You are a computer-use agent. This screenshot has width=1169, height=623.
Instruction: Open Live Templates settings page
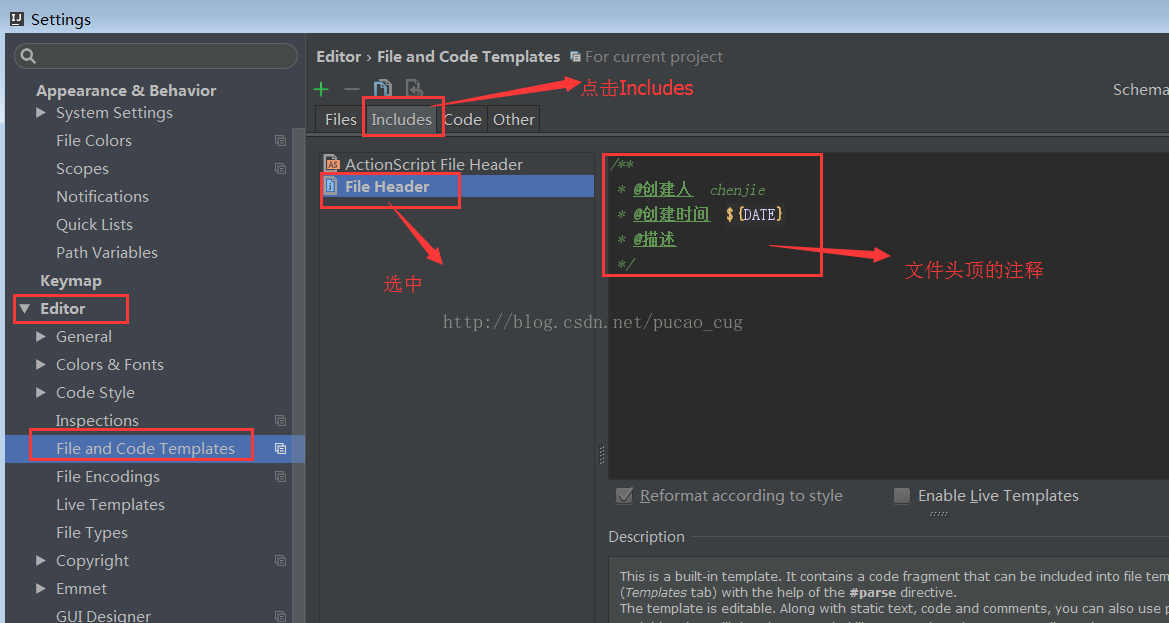click(110, 505)
